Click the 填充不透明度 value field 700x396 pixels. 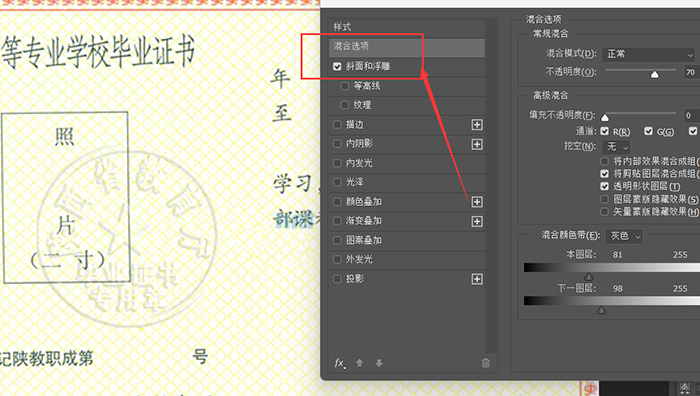tap(692, 116)
